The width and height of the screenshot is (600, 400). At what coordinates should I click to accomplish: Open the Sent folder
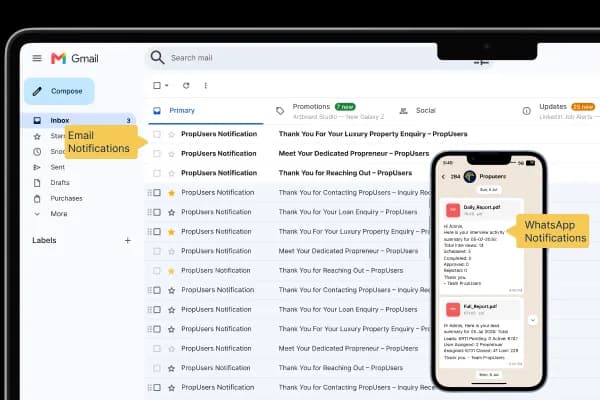click(x=57, y=167)
